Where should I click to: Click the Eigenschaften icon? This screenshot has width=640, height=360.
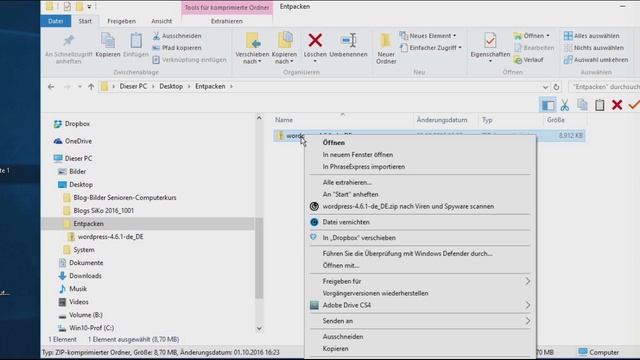point(490,41)
